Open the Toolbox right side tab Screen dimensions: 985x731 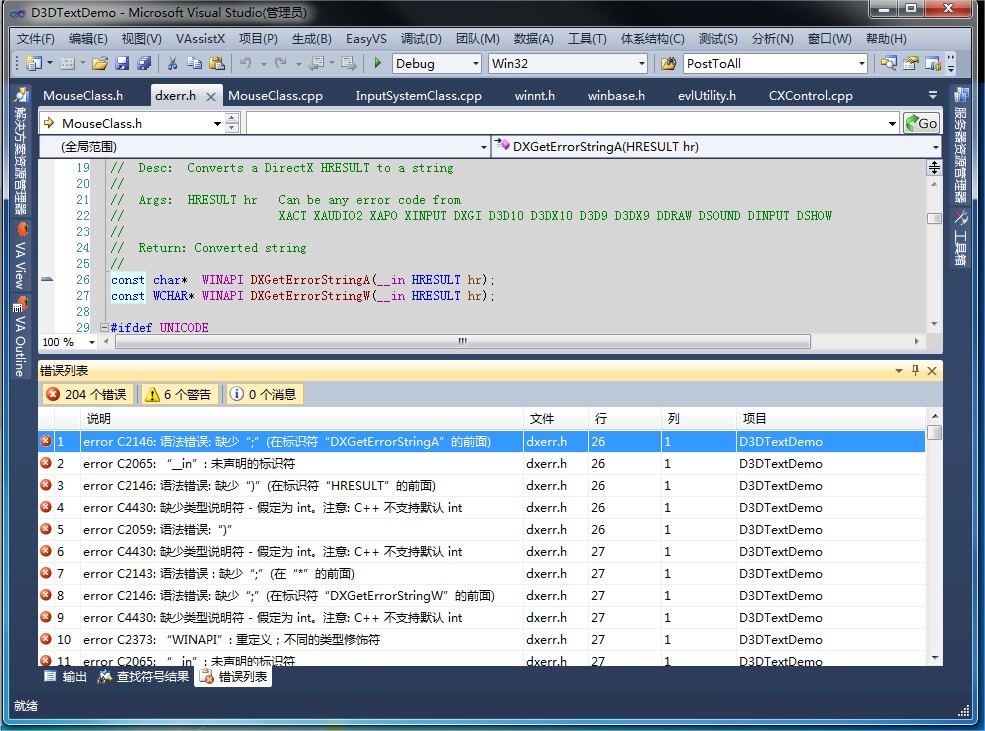(x=961, y=238)
